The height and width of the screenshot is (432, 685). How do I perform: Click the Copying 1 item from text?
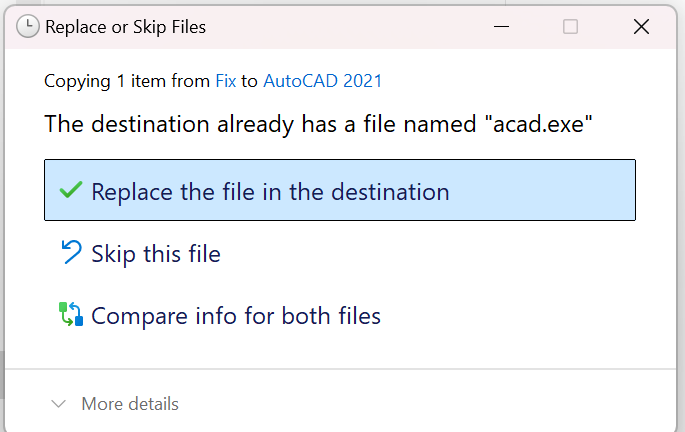click(127, 81)
